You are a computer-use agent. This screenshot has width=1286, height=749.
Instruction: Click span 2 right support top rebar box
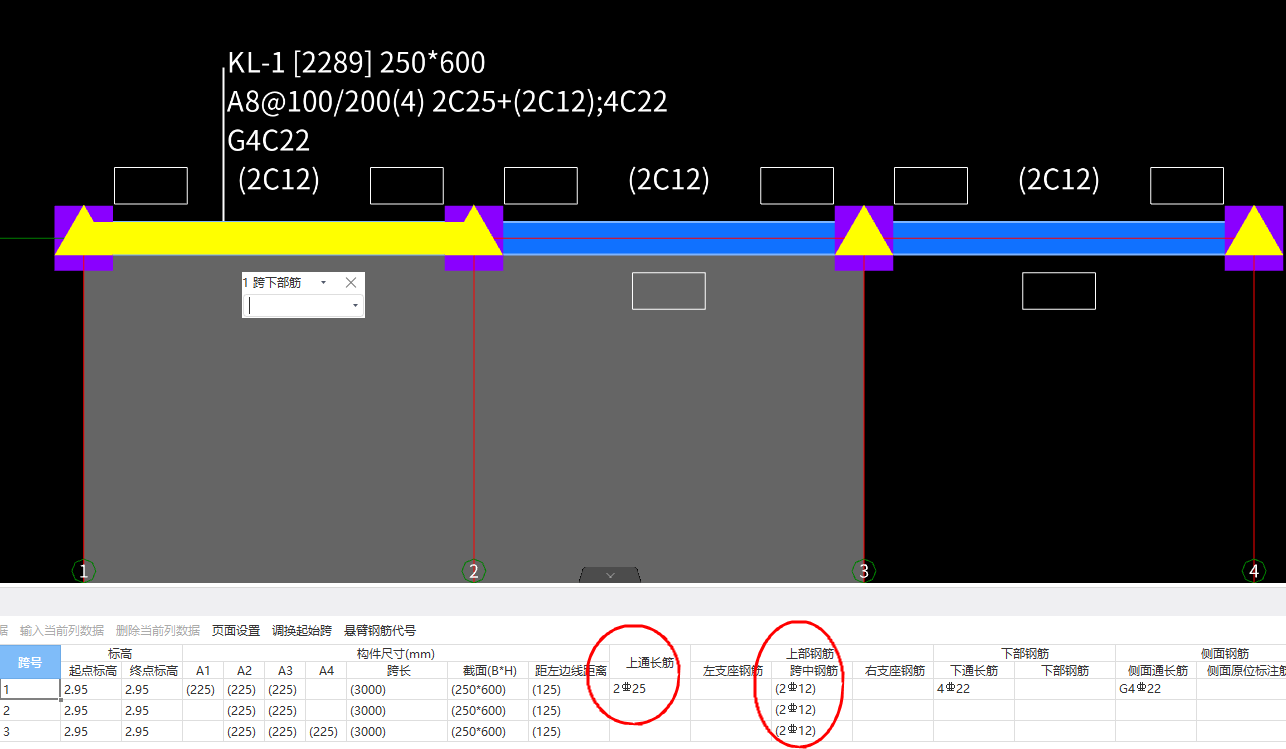(797, 186)
